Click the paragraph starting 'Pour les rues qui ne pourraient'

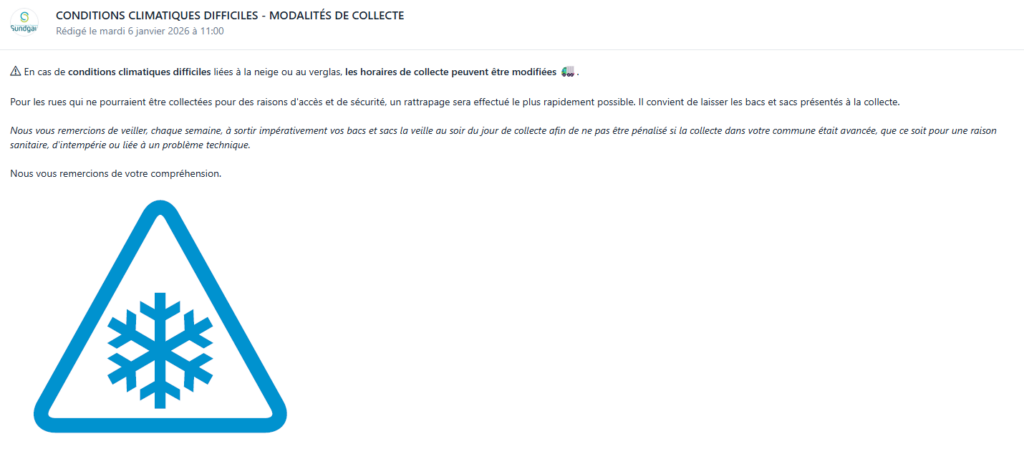[x=455, y=103]
